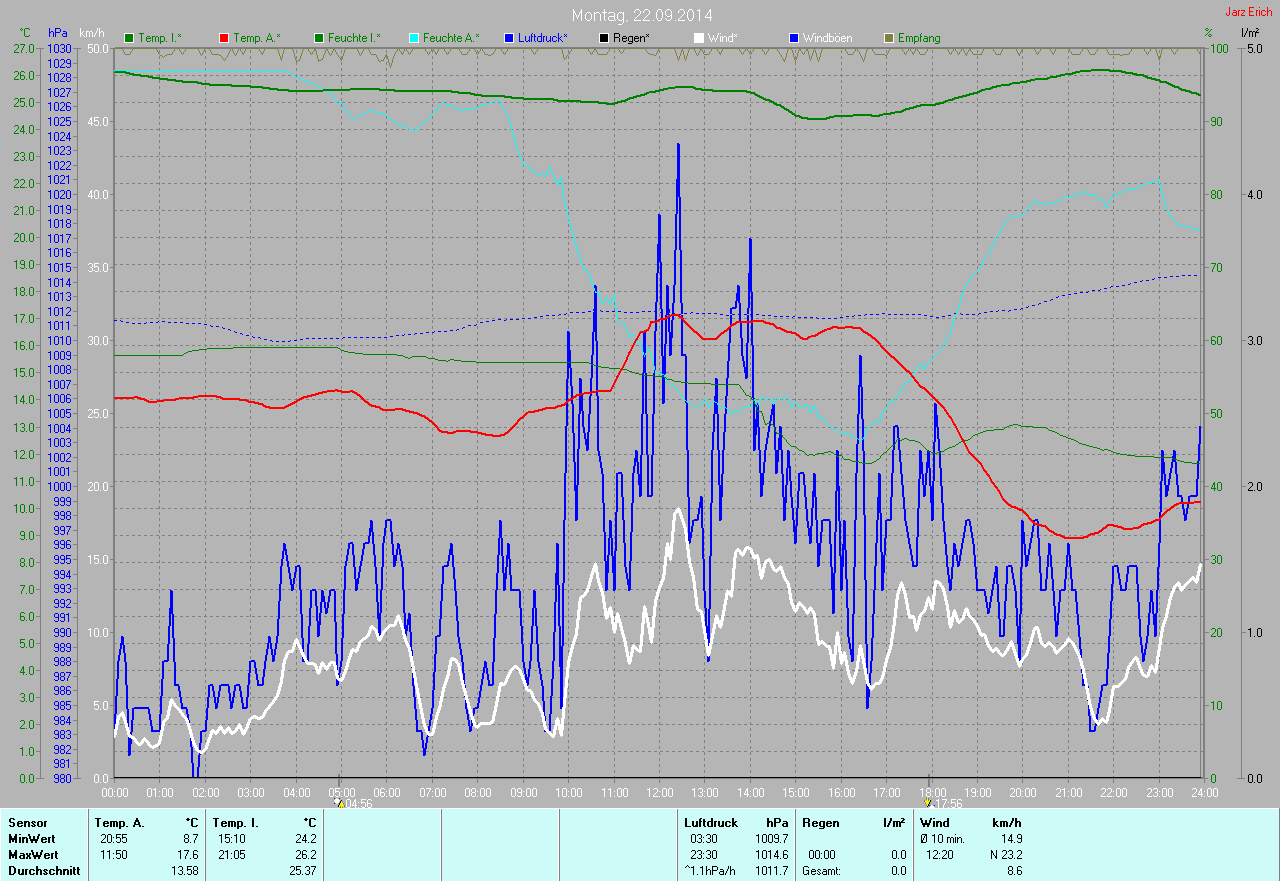The height and width of the screenshot is (881, 1280).
Task: Click the red Temp. A. legend swatch
Action: click(x=224, y=38)
